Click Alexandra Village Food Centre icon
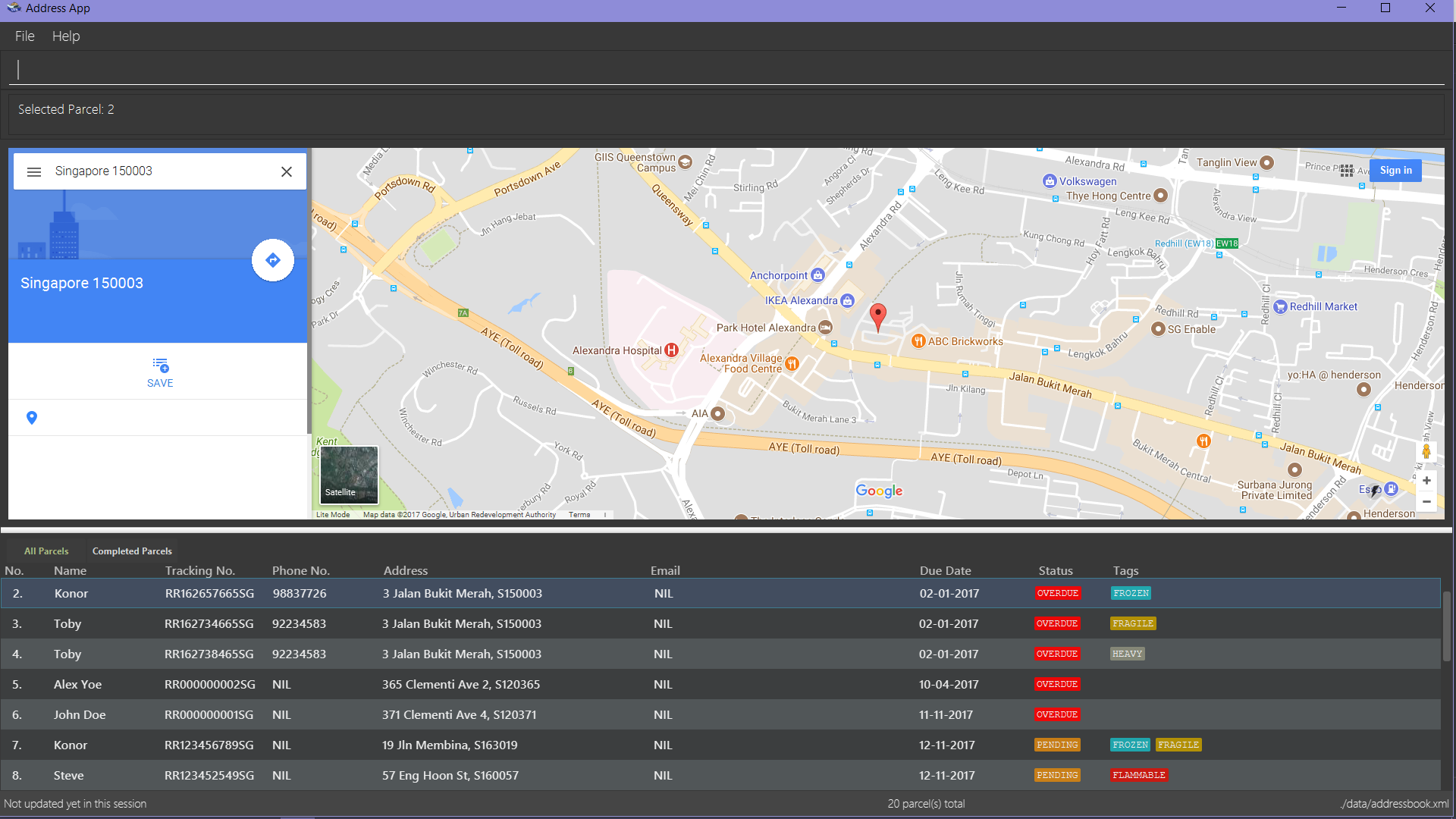The image size is (1456, 819). click(x=792, y=364)
